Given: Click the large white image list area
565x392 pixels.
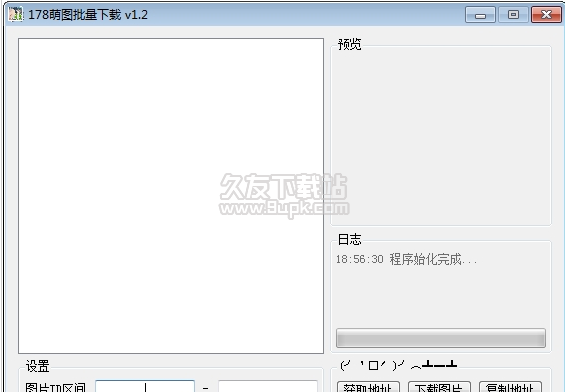Looking at the screenshot, I should click(x=171, y=196).
